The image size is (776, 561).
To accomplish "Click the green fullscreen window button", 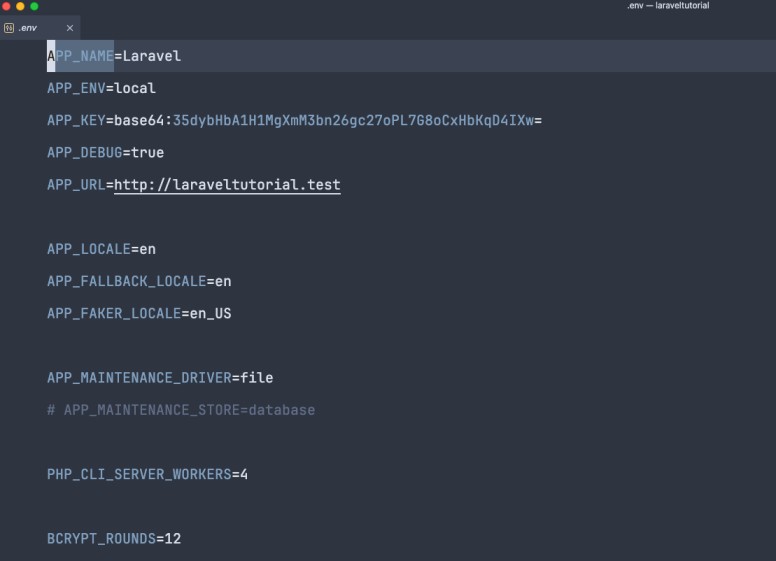I will [x=34, y=6].
